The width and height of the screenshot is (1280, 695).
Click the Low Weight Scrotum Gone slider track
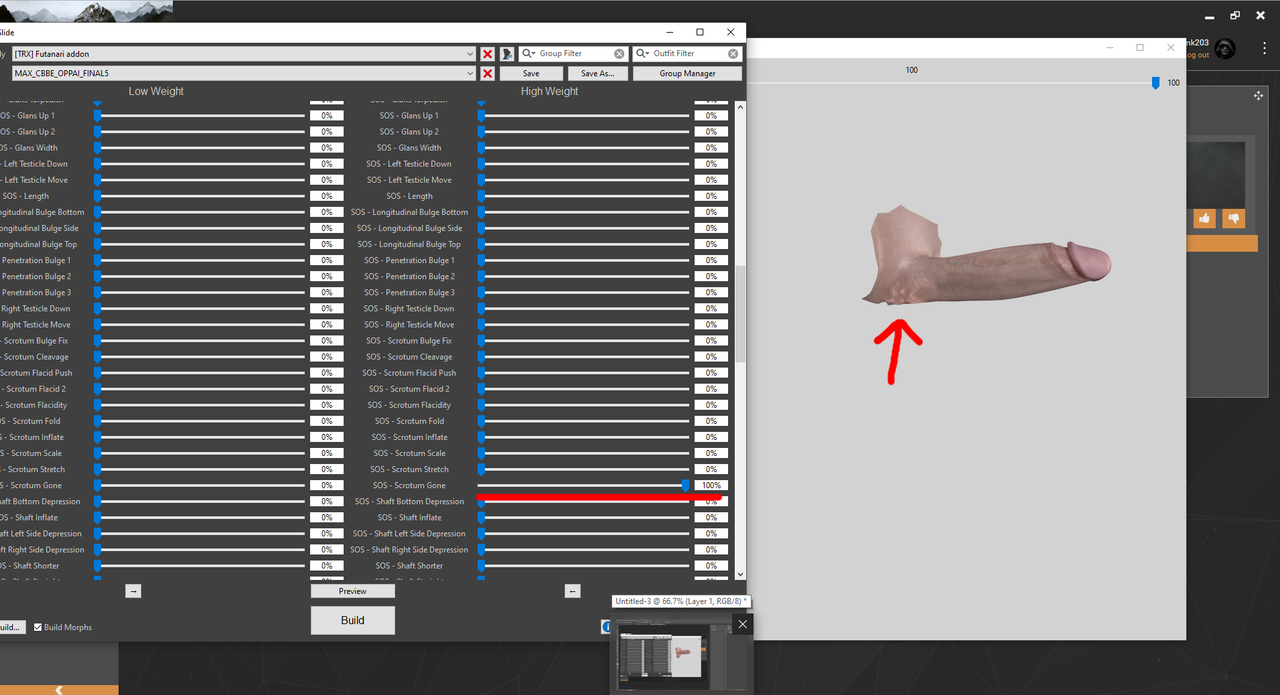(x=200, y=485)
